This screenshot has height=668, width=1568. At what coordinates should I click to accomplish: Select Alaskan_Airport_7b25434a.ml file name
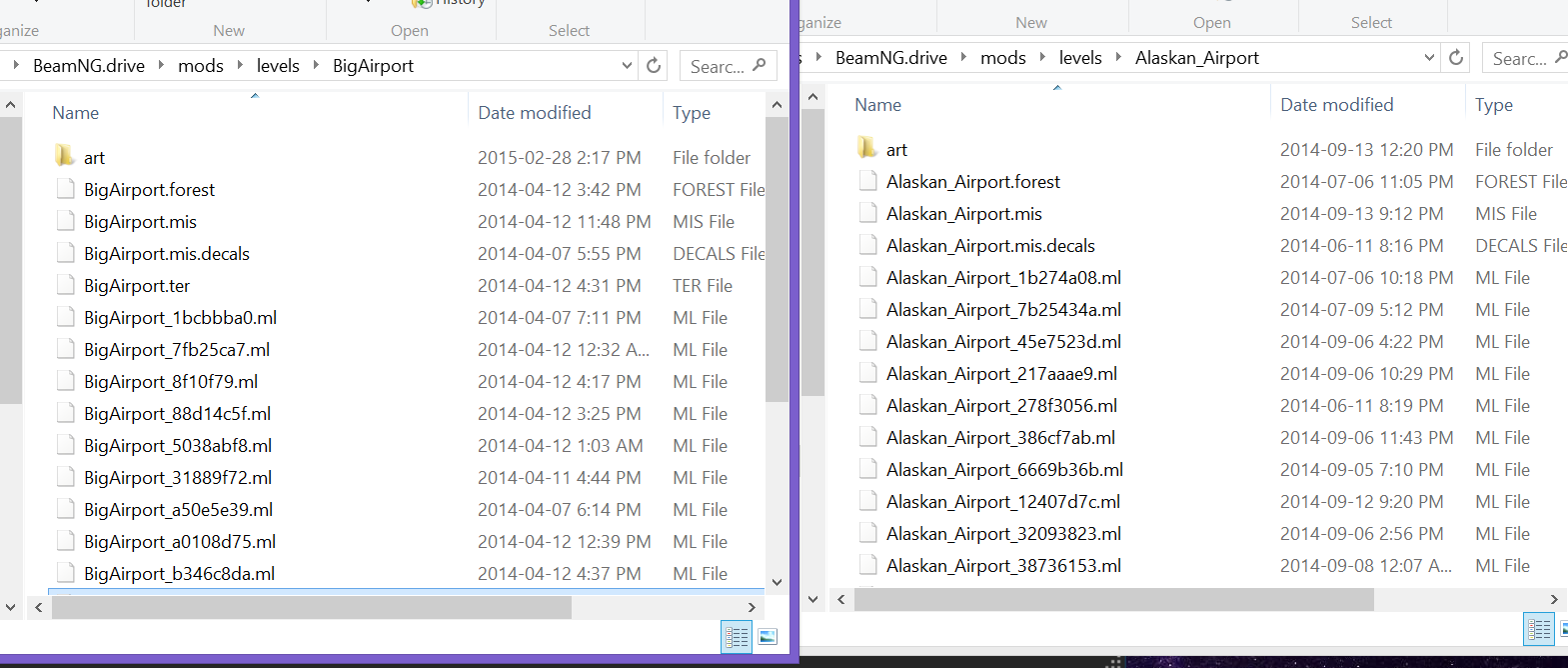(1004, 310)
